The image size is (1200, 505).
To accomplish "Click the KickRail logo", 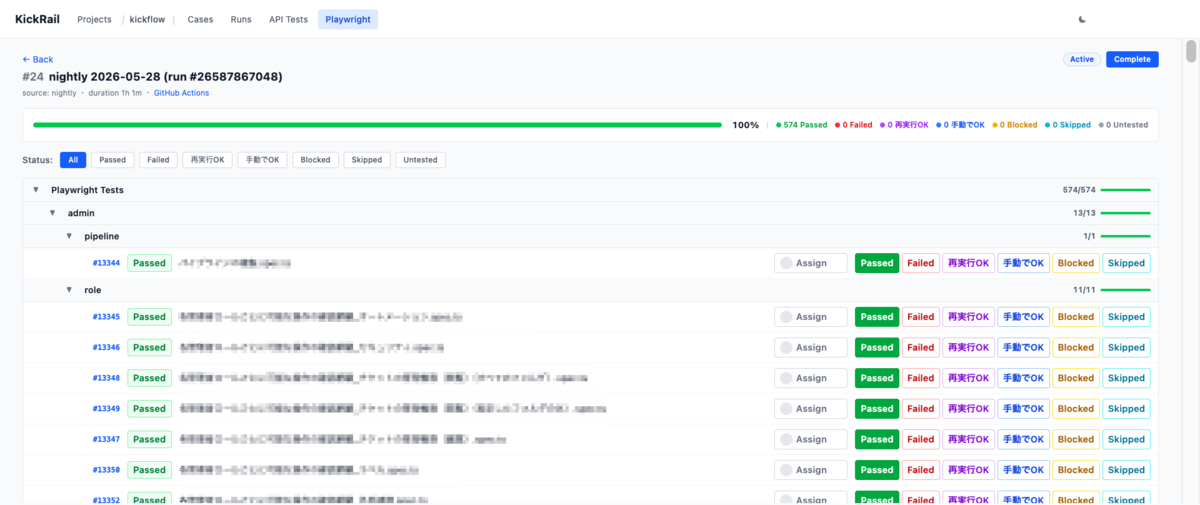I will (x=39, y=19).
